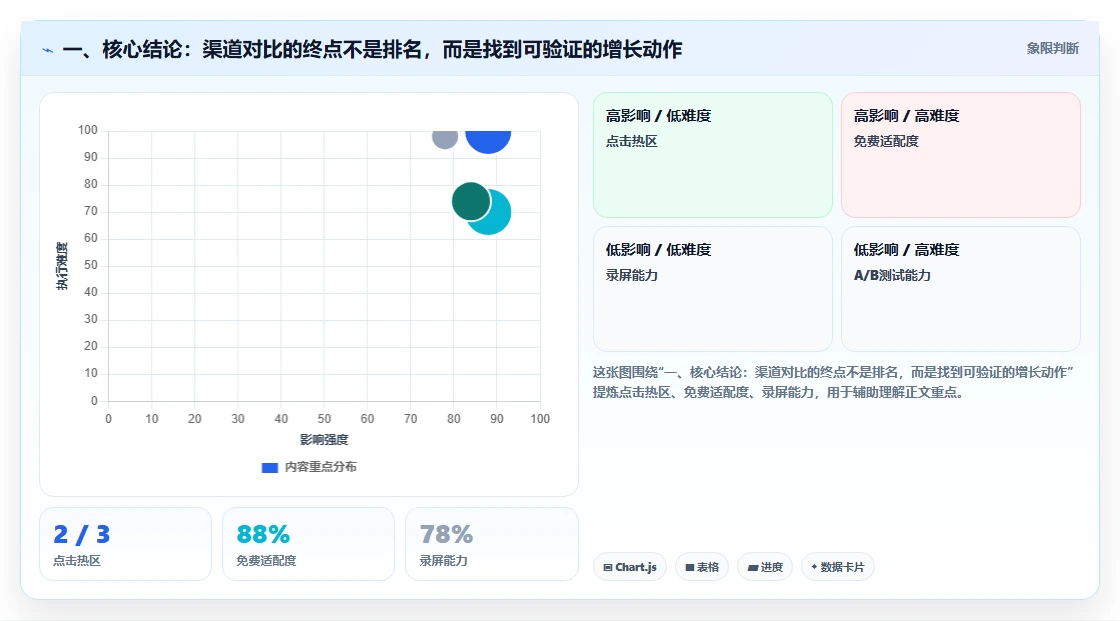This screenshot has height=621, width=1120.
Task: Click the 执行难度 y-axis title
Action: (62, 266)
